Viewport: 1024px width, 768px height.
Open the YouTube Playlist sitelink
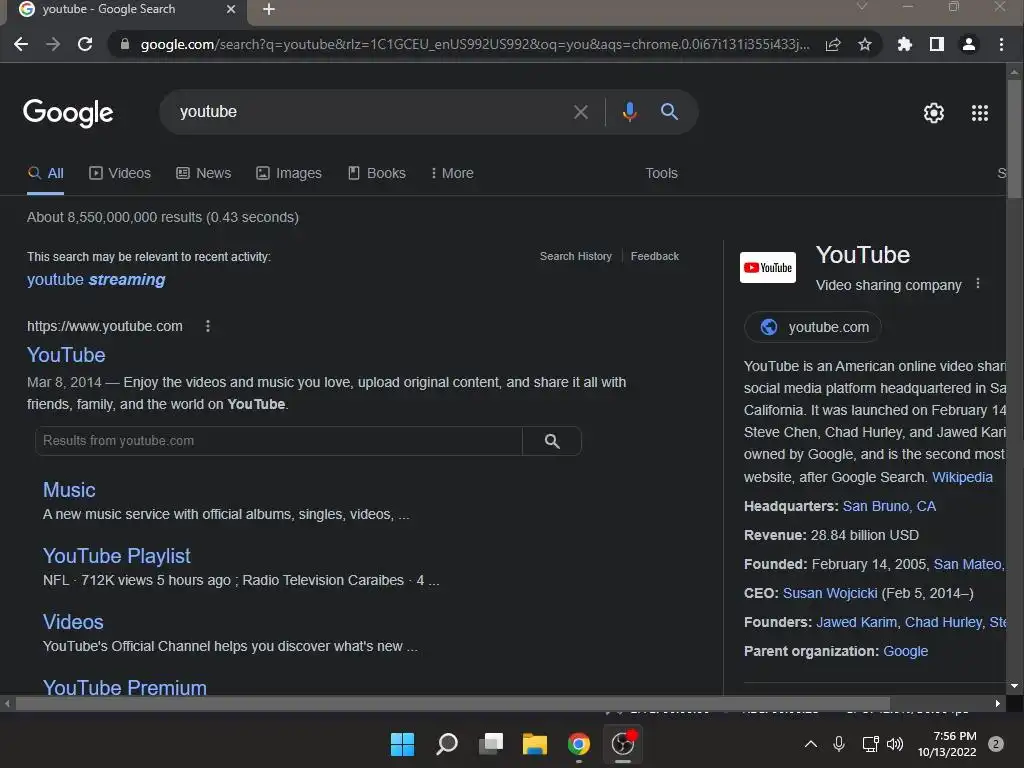click(117, 556)
